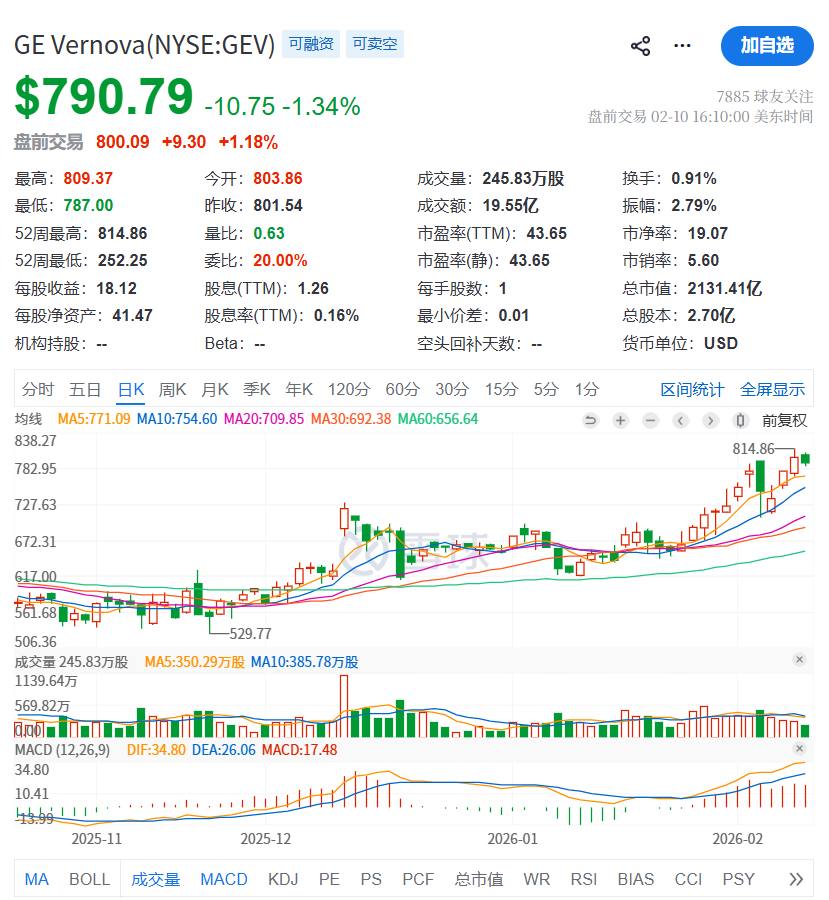829x900 pixels.
Task: Select the 日K chart tab
Action: [131, 390]
